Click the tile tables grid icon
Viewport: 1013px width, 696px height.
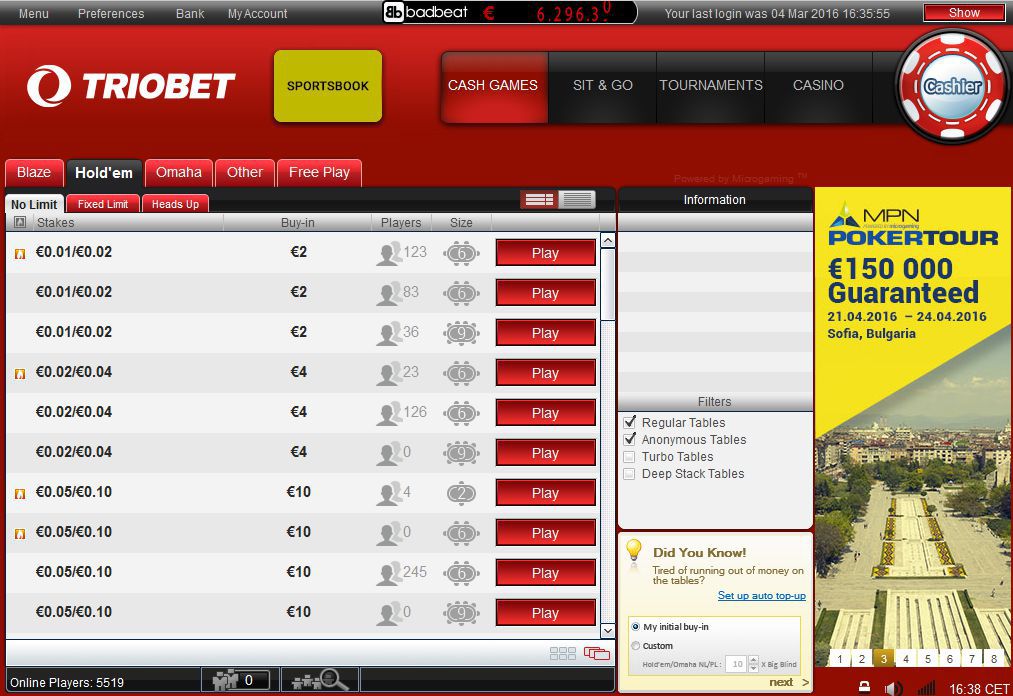tap(563, 653)
